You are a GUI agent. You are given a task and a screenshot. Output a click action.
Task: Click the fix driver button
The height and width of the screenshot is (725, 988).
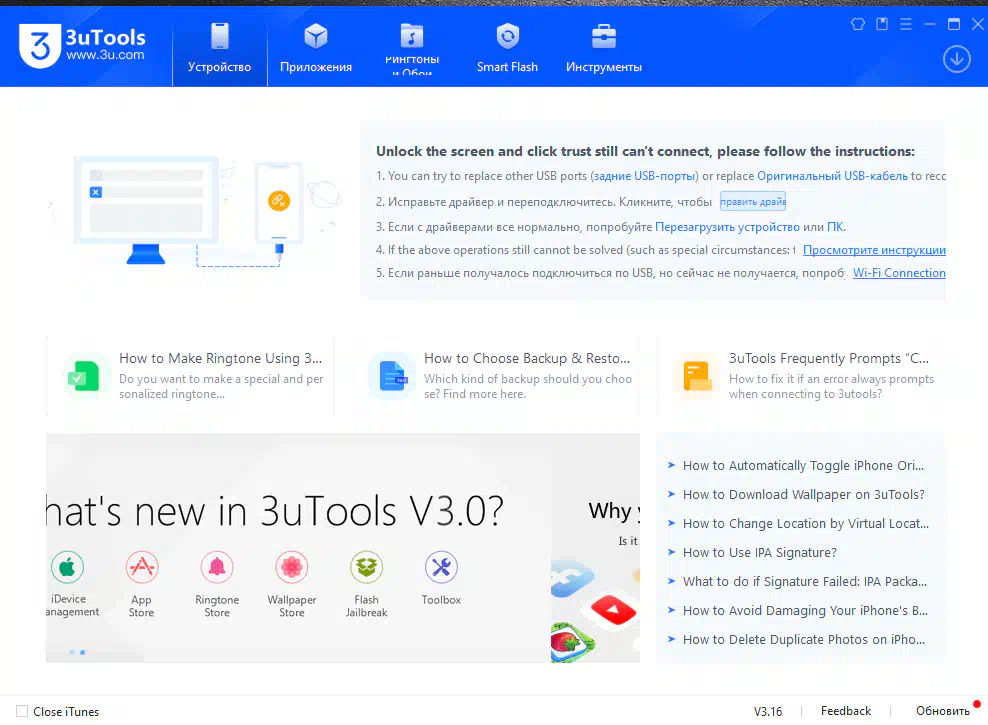pyautogui.click(x=753, y=202)
